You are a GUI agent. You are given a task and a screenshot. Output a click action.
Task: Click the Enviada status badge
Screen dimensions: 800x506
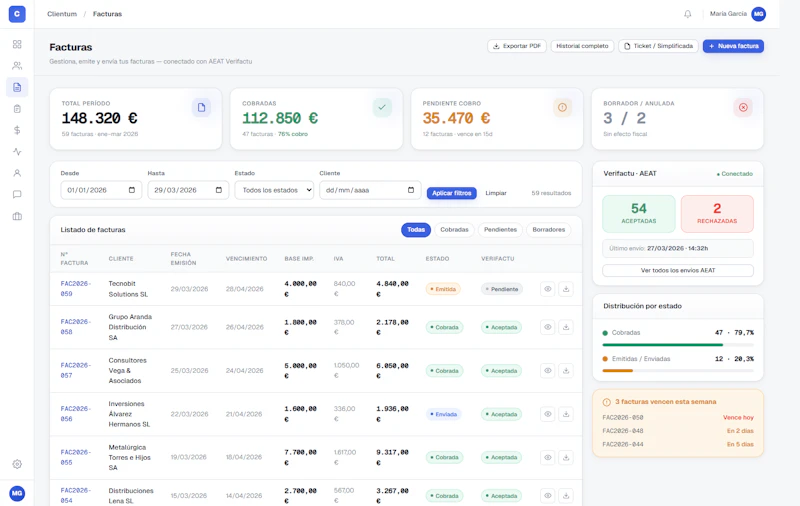tap(443, 414)
